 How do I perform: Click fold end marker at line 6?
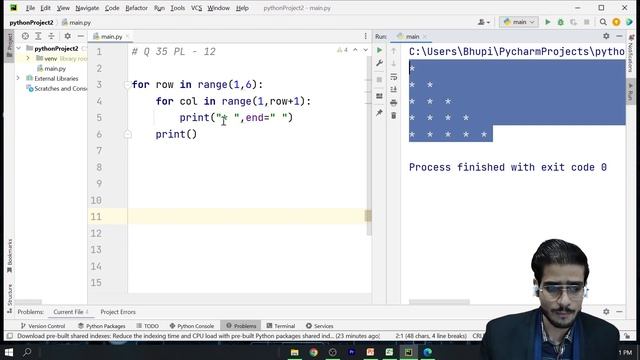click(128, 134)
